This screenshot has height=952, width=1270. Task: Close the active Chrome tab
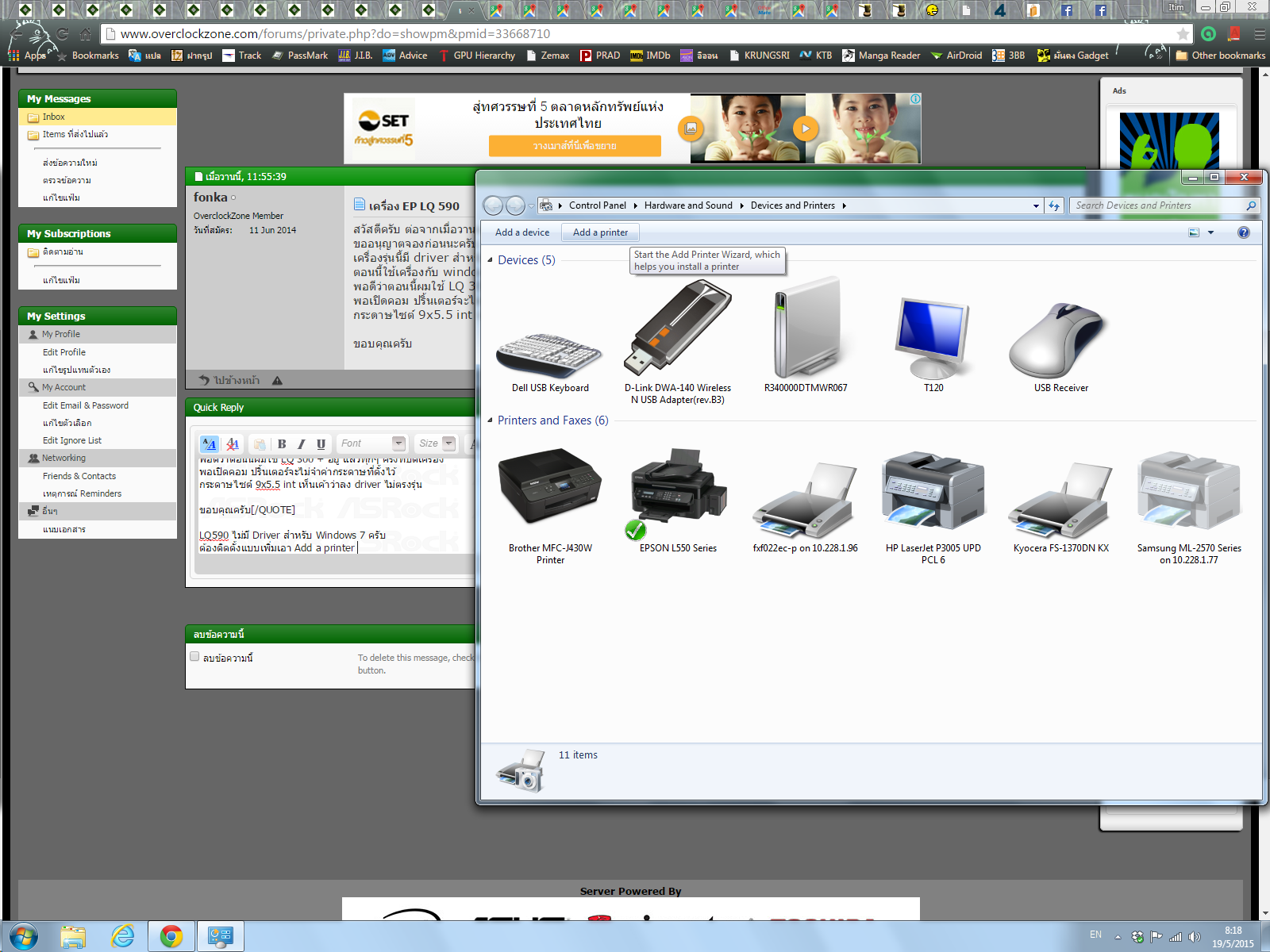click(x=472, y=10)
